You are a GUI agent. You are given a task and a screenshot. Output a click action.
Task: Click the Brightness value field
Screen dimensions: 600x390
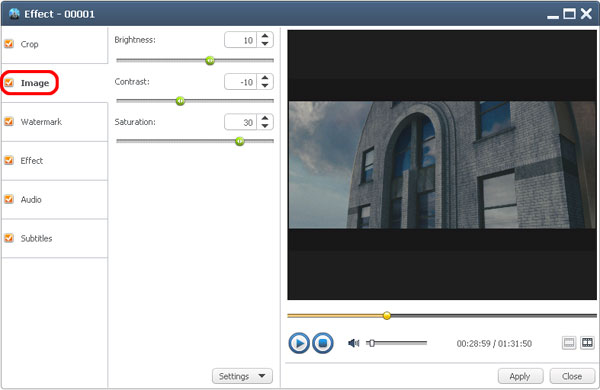click(x=241, y=40)
